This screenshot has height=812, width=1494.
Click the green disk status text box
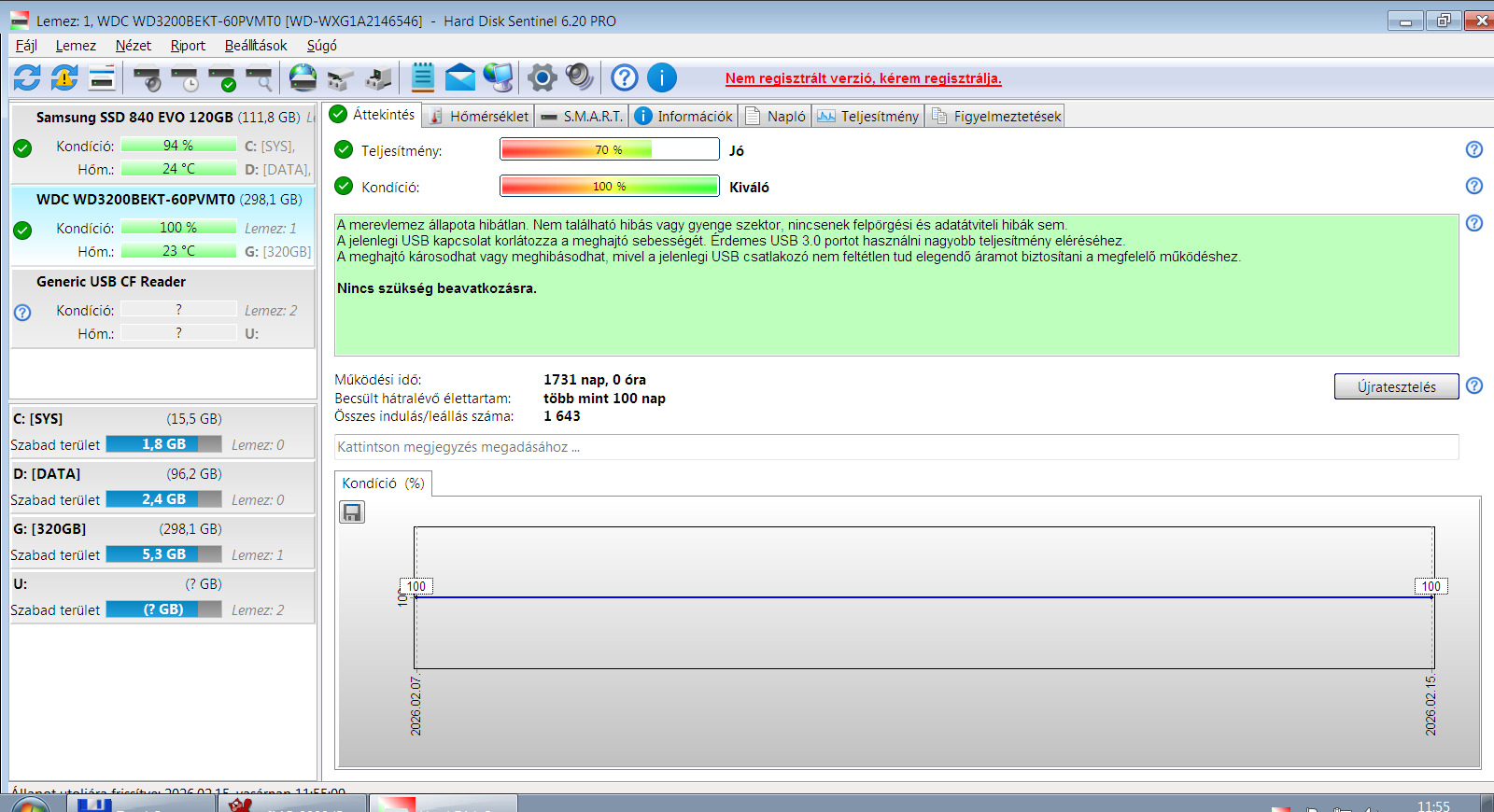896,285
